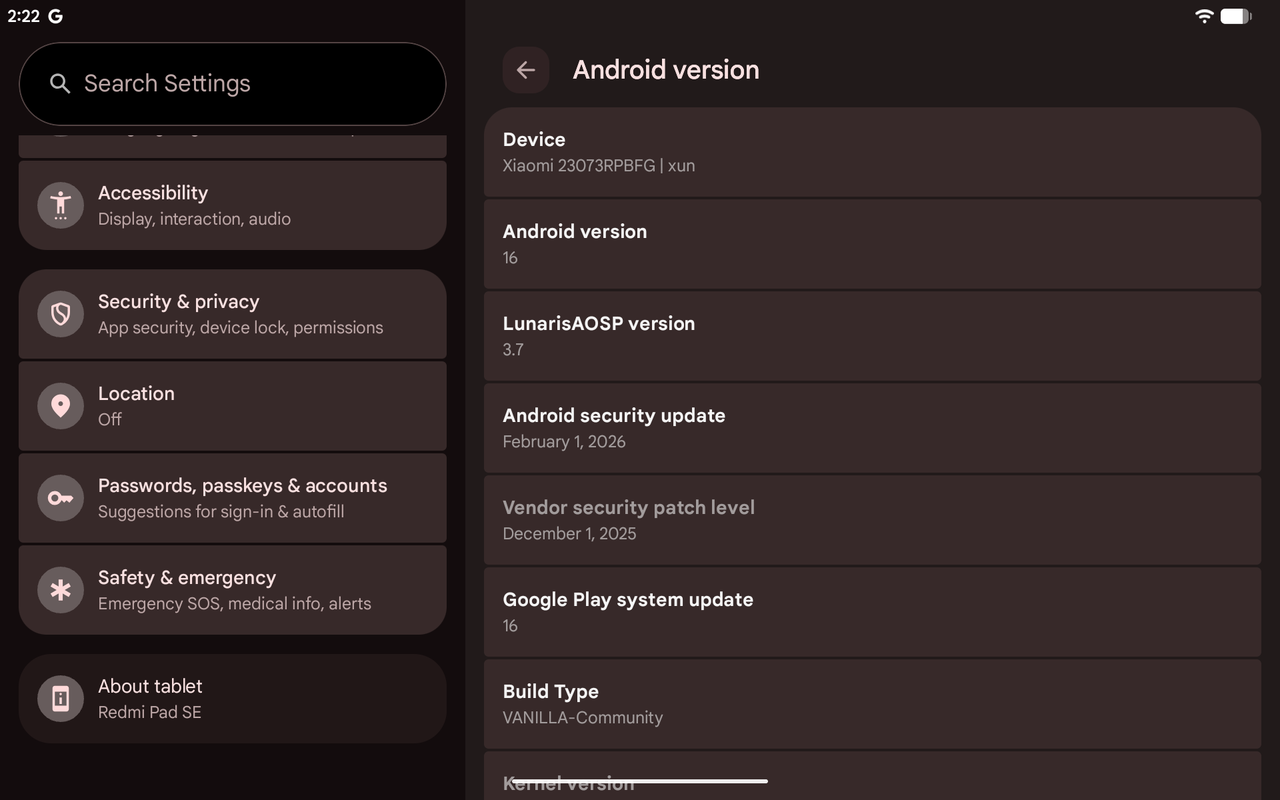1280x800 pixels.
Task: Tap the Build Type VANILLA-Community row
Action: 872,704
